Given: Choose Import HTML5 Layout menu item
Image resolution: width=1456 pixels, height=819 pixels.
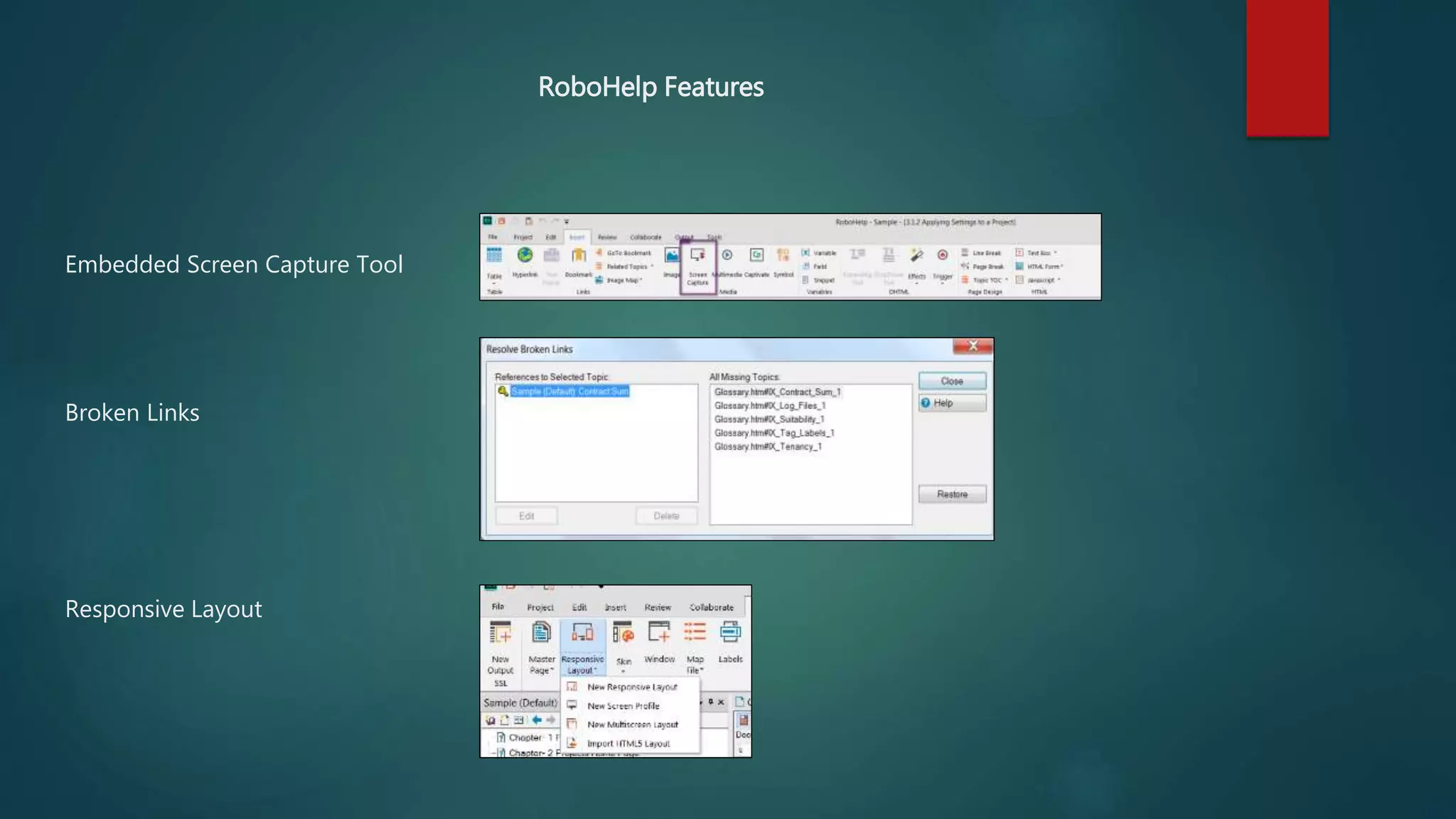Looking at the screenshot, I should pyautogui.click(x=631, y=744).
